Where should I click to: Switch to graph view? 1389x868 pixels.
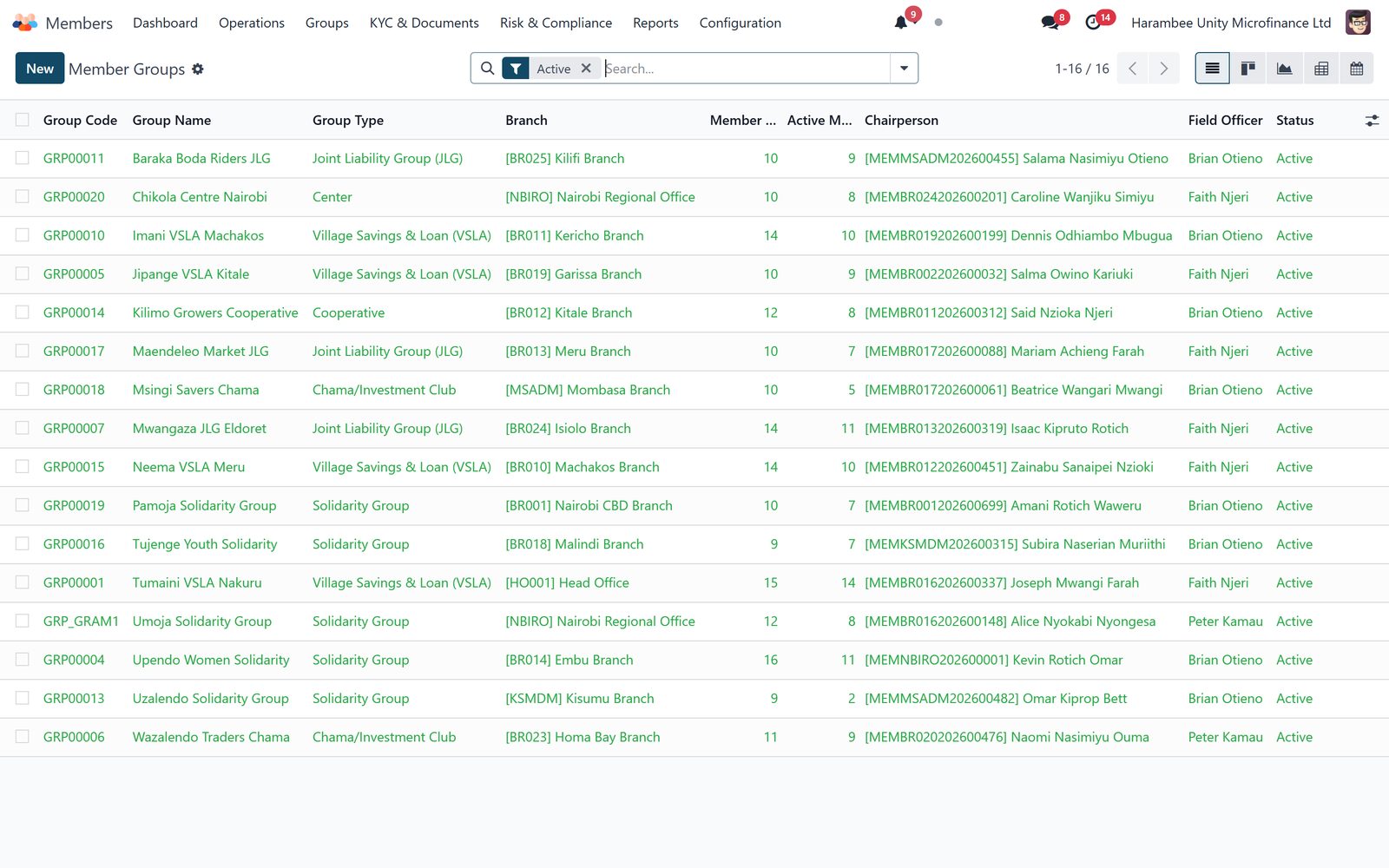[1285, 69]
